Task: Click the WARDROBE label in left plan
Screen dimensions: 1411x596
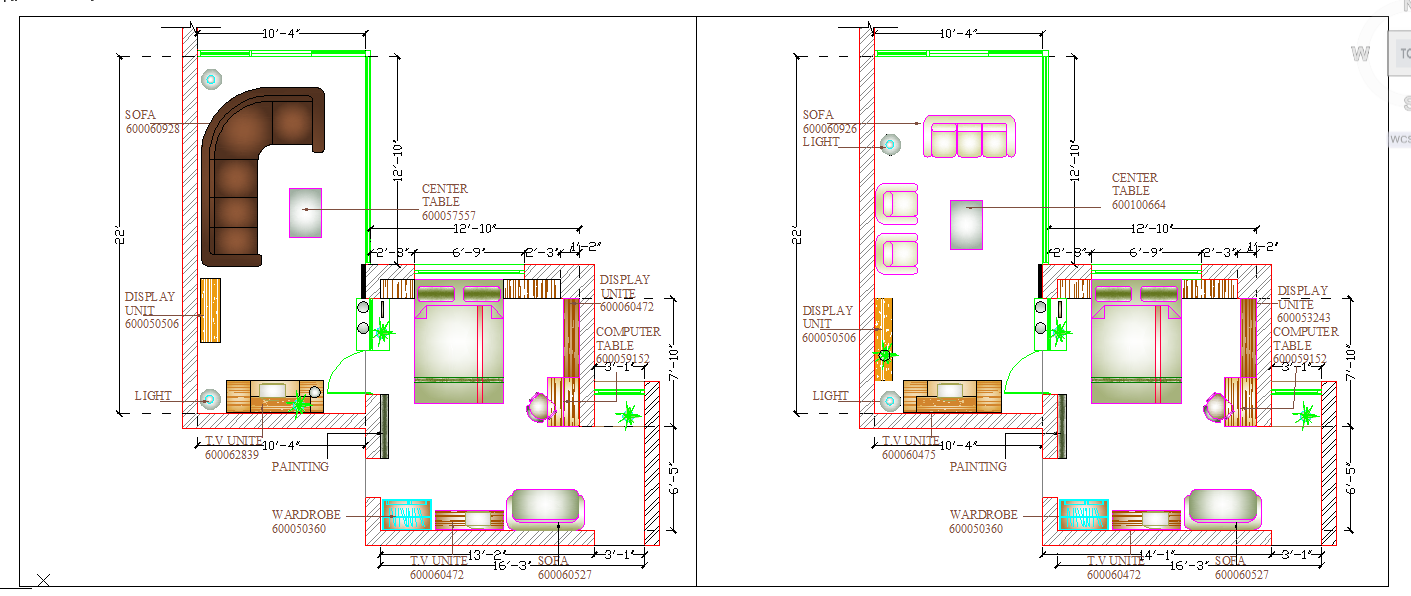Action: click(305, 521)
